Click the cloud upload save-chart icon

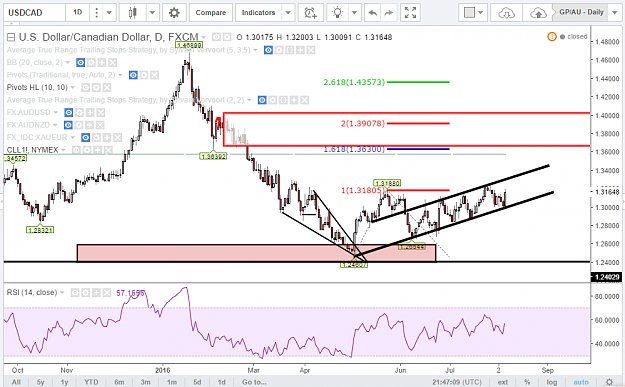(538, 13)
